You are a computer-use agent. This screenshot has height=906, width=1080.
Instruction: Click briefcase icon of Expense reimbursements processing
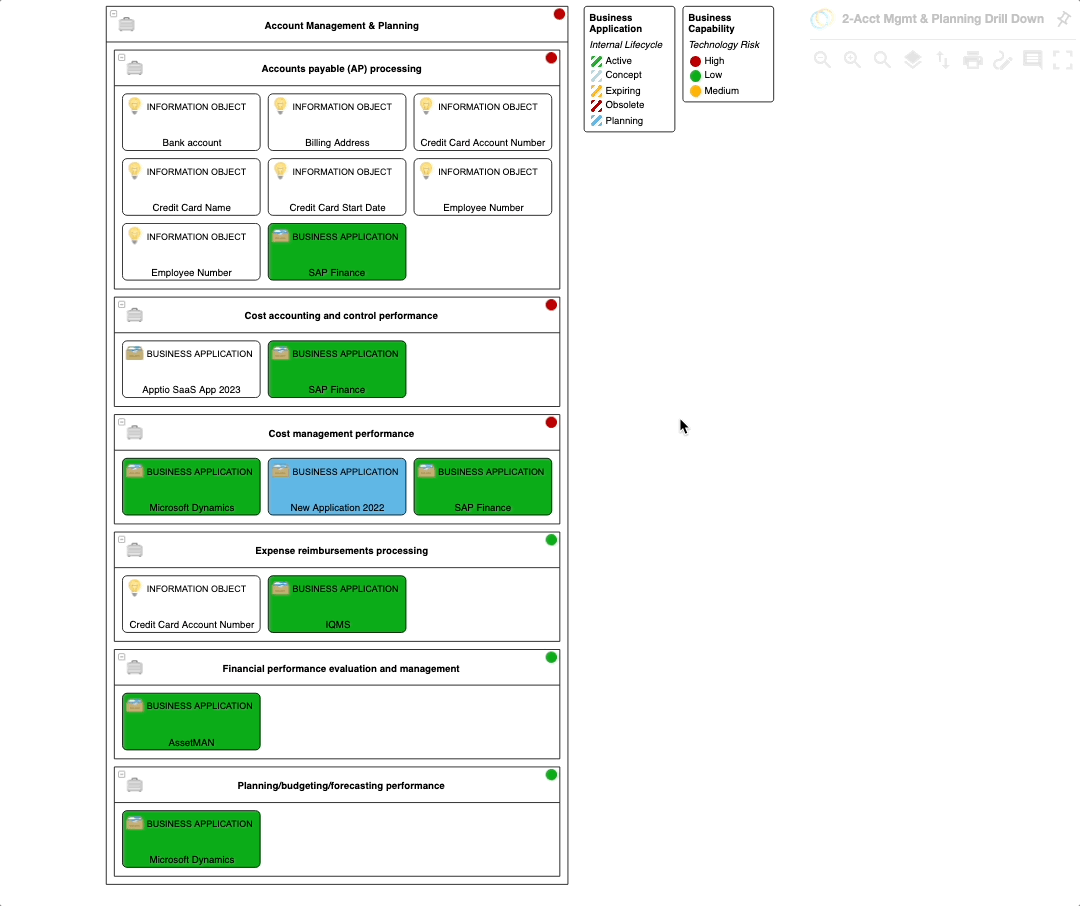click(135, 550)
